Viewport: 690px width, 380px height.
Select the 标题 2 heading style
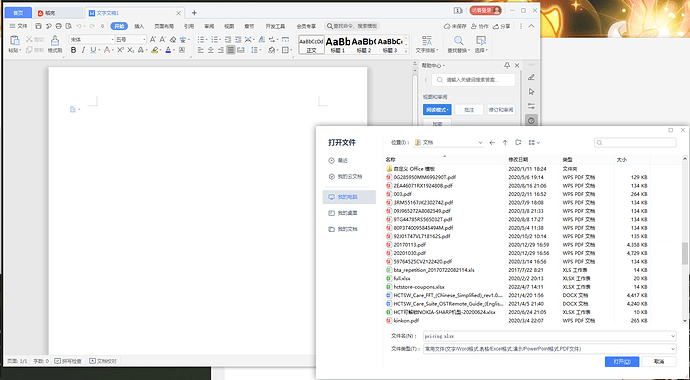click(363, 45)
